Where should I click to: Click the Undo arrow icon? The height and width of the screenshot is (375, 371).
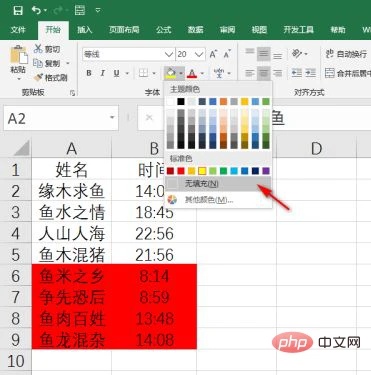(x=36, y=10)
